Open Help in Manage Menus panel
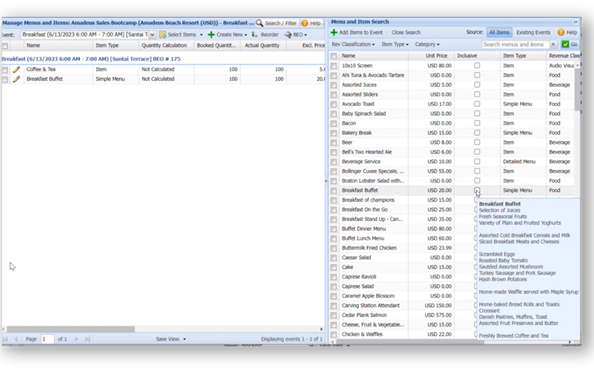594x371 pixels. point(311,23)
